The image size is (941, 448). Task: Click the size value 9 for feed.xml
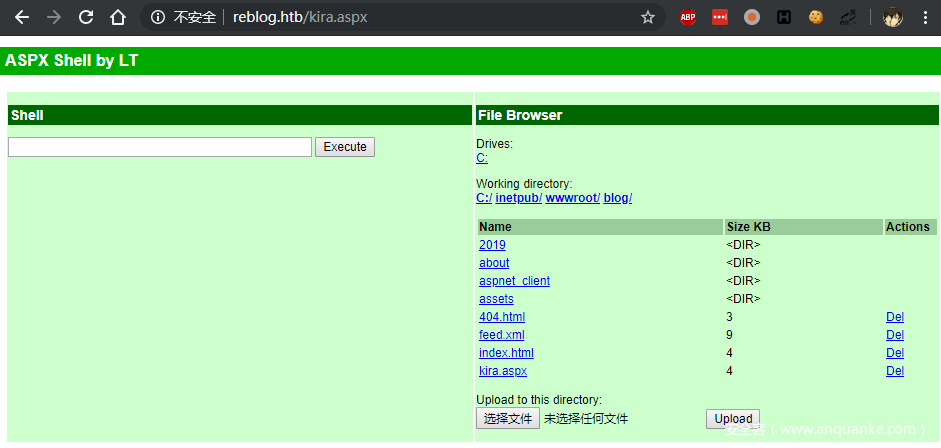[x=729, y=335]
